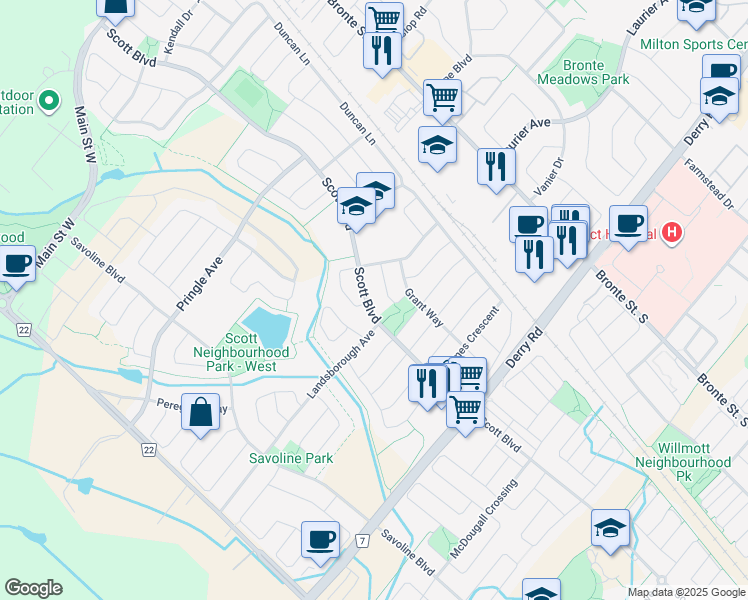The width and height of the screenshot is (748, 600).
Task: Select the Savoline Park label
Action: 291,458
